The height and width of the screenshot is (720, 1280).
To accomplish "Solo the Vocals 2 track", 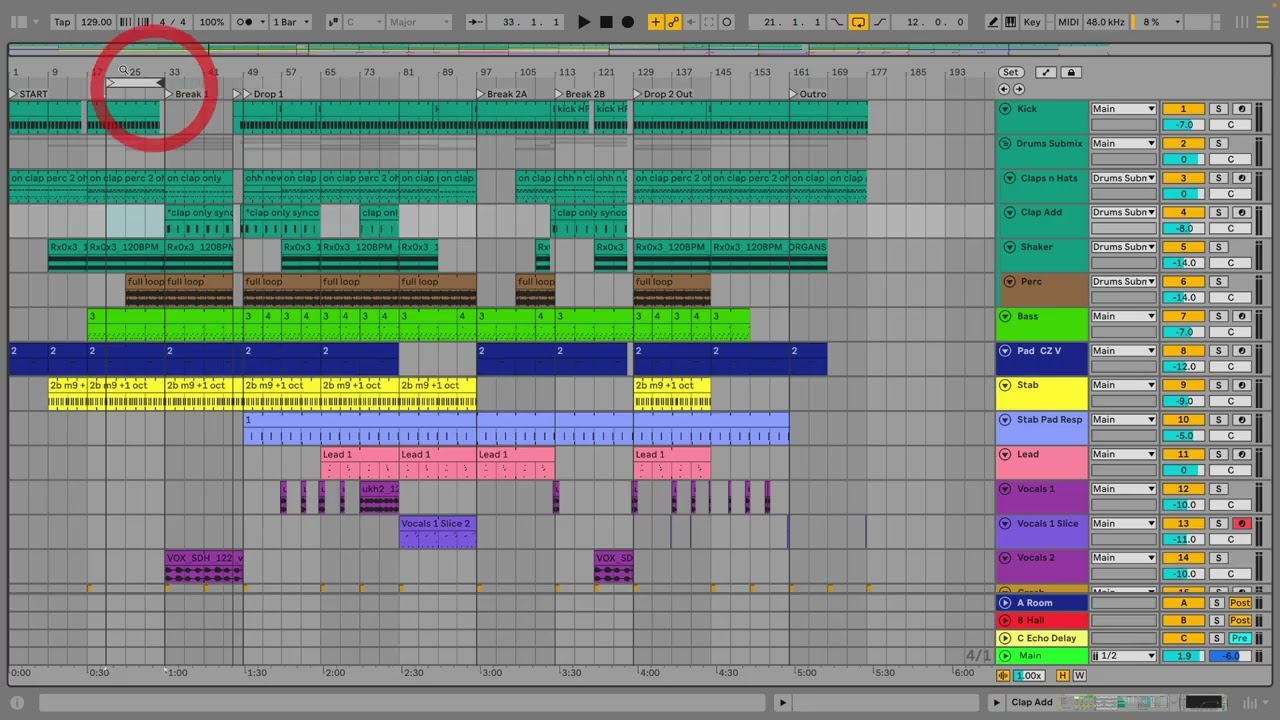I will [x=1218, y=558].
